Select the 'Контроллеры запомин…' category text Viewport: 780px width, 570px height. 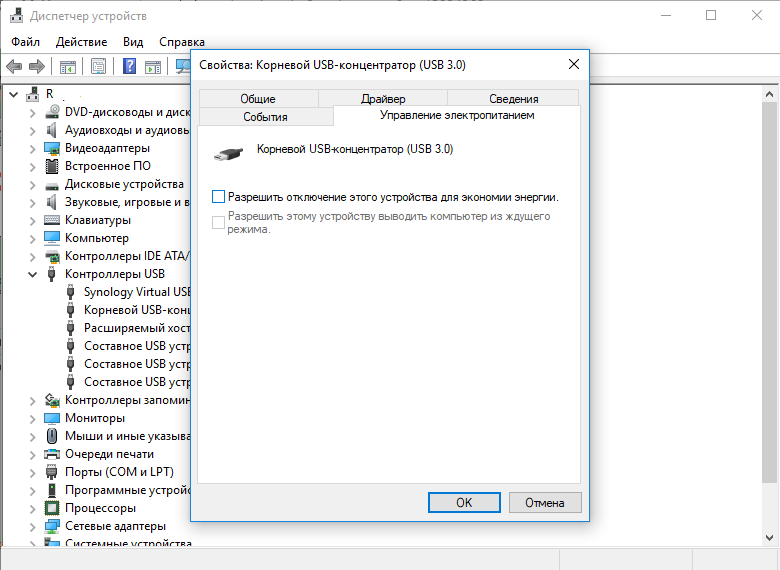point(128,400)
